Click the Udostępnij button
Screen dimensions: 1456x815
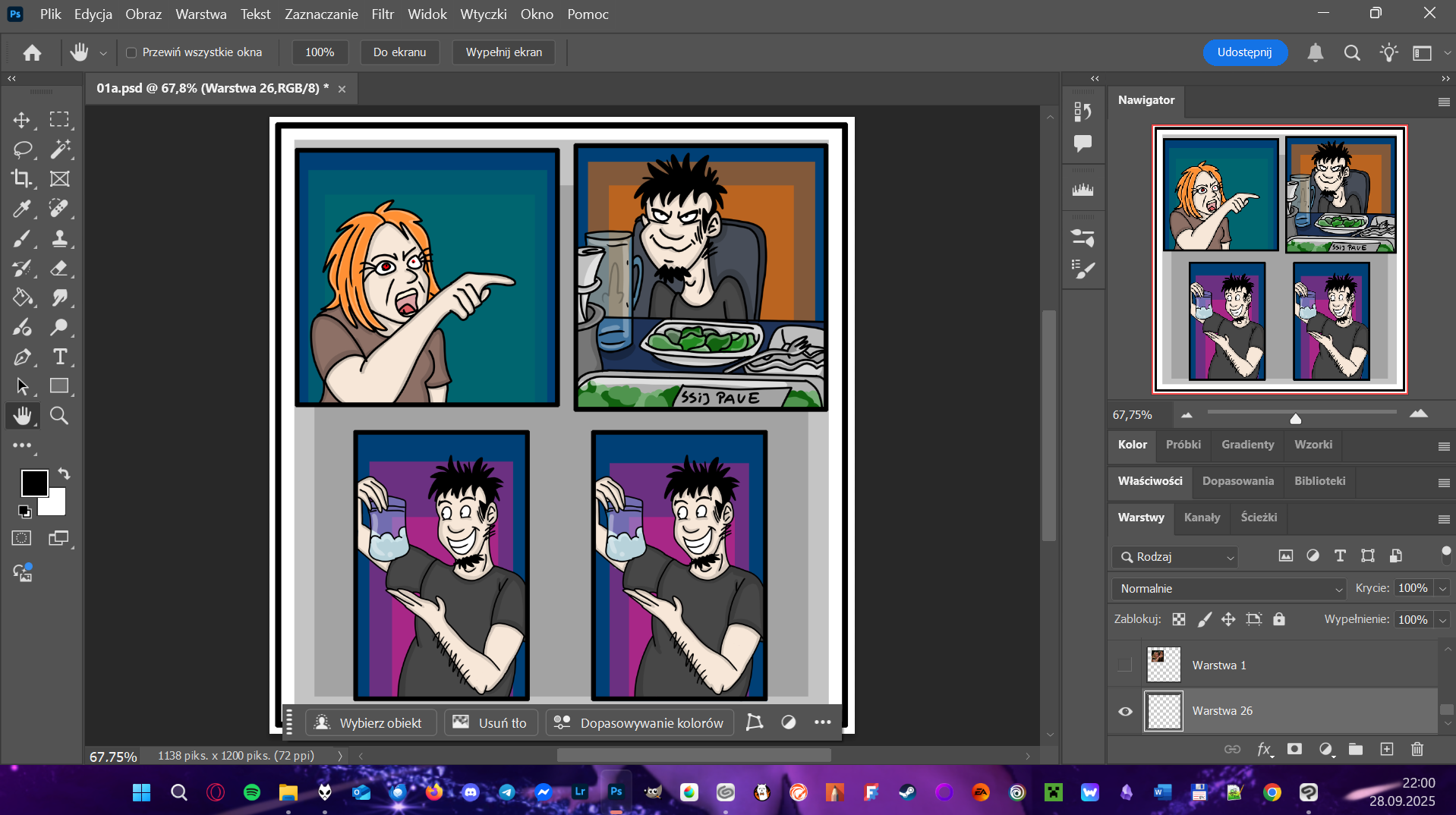pyautogui.click(x=1244, y=52)
